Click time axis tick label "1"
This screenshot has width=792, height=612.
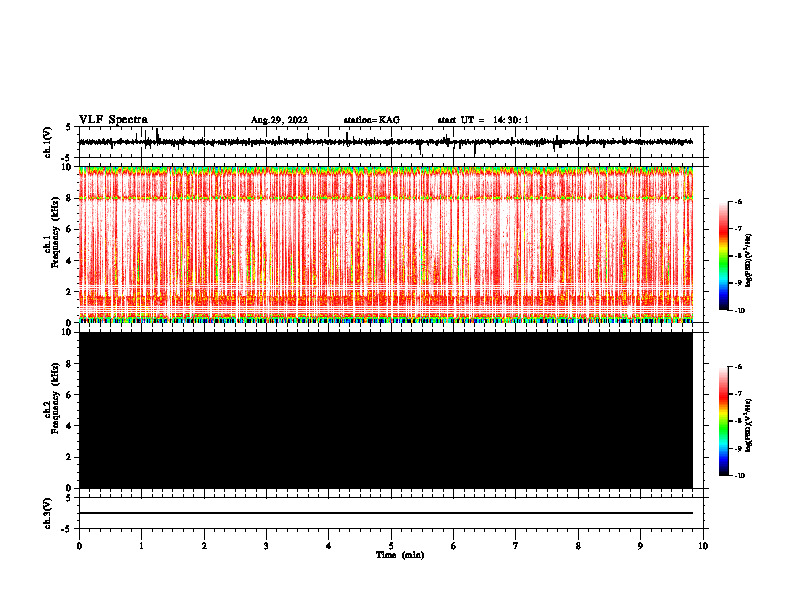[141, 546]
